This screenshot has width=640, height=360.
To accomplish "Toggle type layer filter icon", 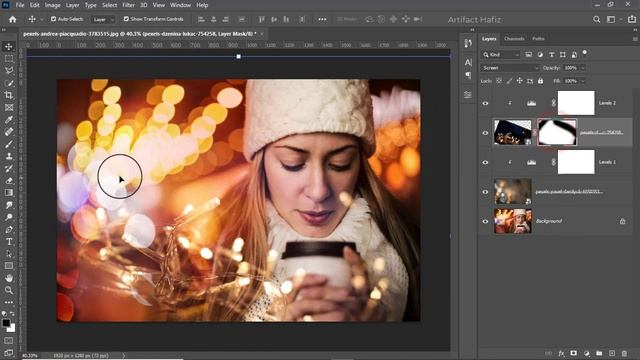I will (x=551, y=55).
